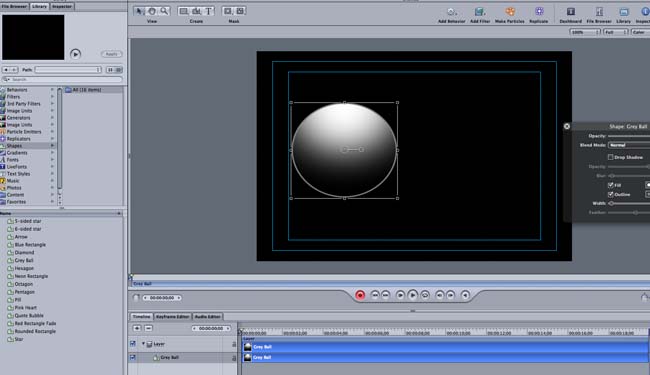650x375 pixels.
Task: Switch to the Inspector tab
Action: pos(62,6)
